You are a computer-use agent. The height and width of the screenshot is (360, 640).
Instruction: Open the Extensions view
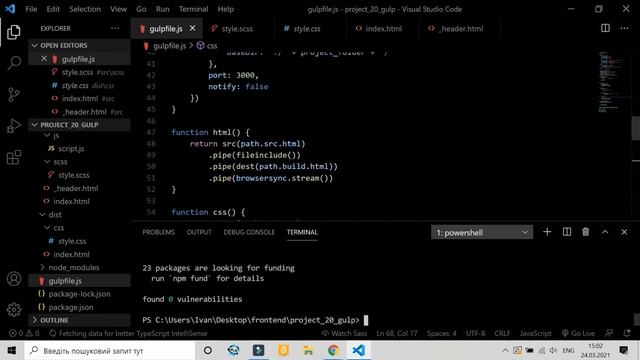click(13, 157)
